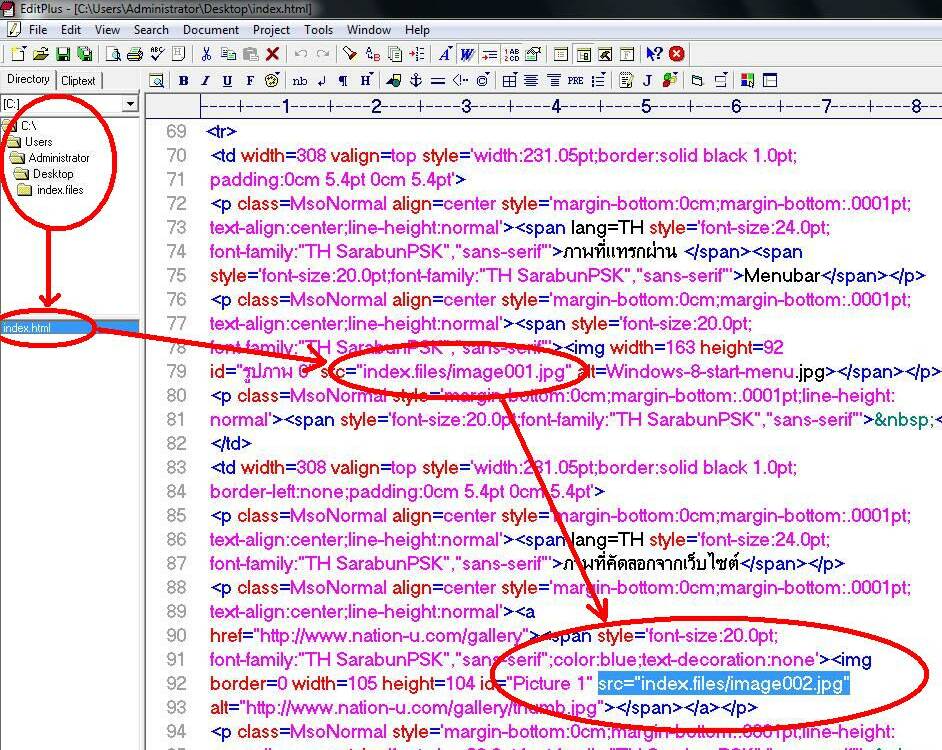Toggle the line number display icon

point(511,54)
